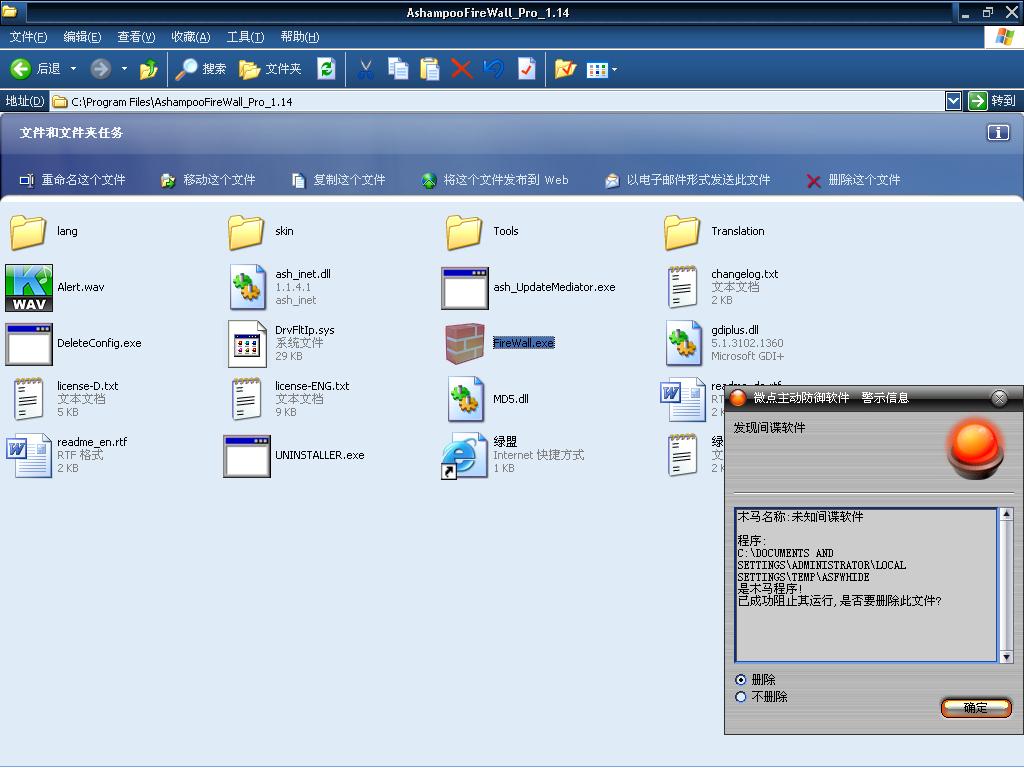Copy selection using toolbar copy icon
This screenshot has width=1024, height=768.
[398, 69]
